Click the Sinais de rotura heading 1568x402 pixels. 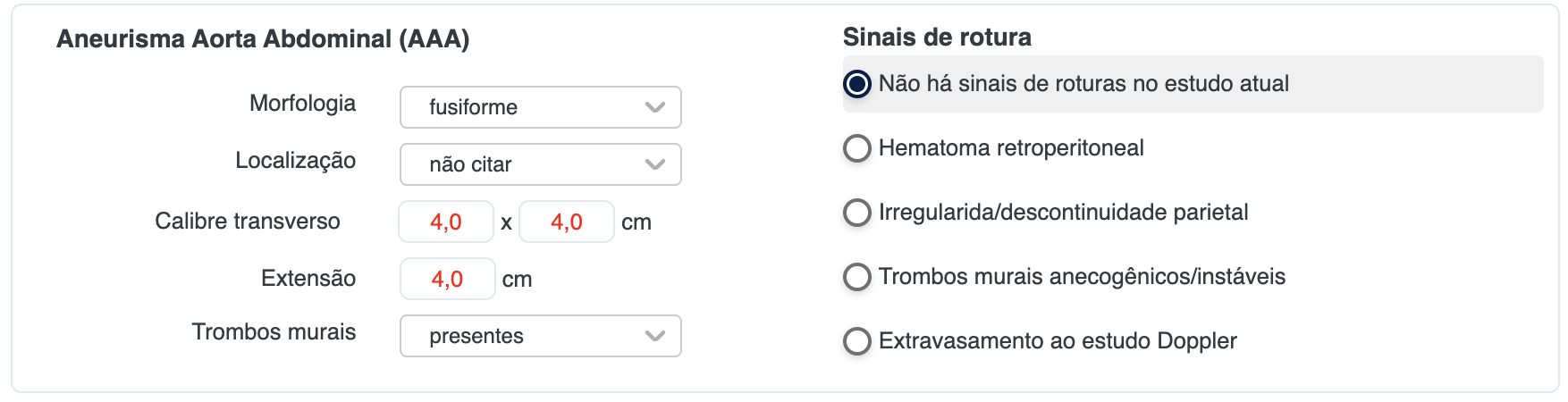tap(937, 38)
